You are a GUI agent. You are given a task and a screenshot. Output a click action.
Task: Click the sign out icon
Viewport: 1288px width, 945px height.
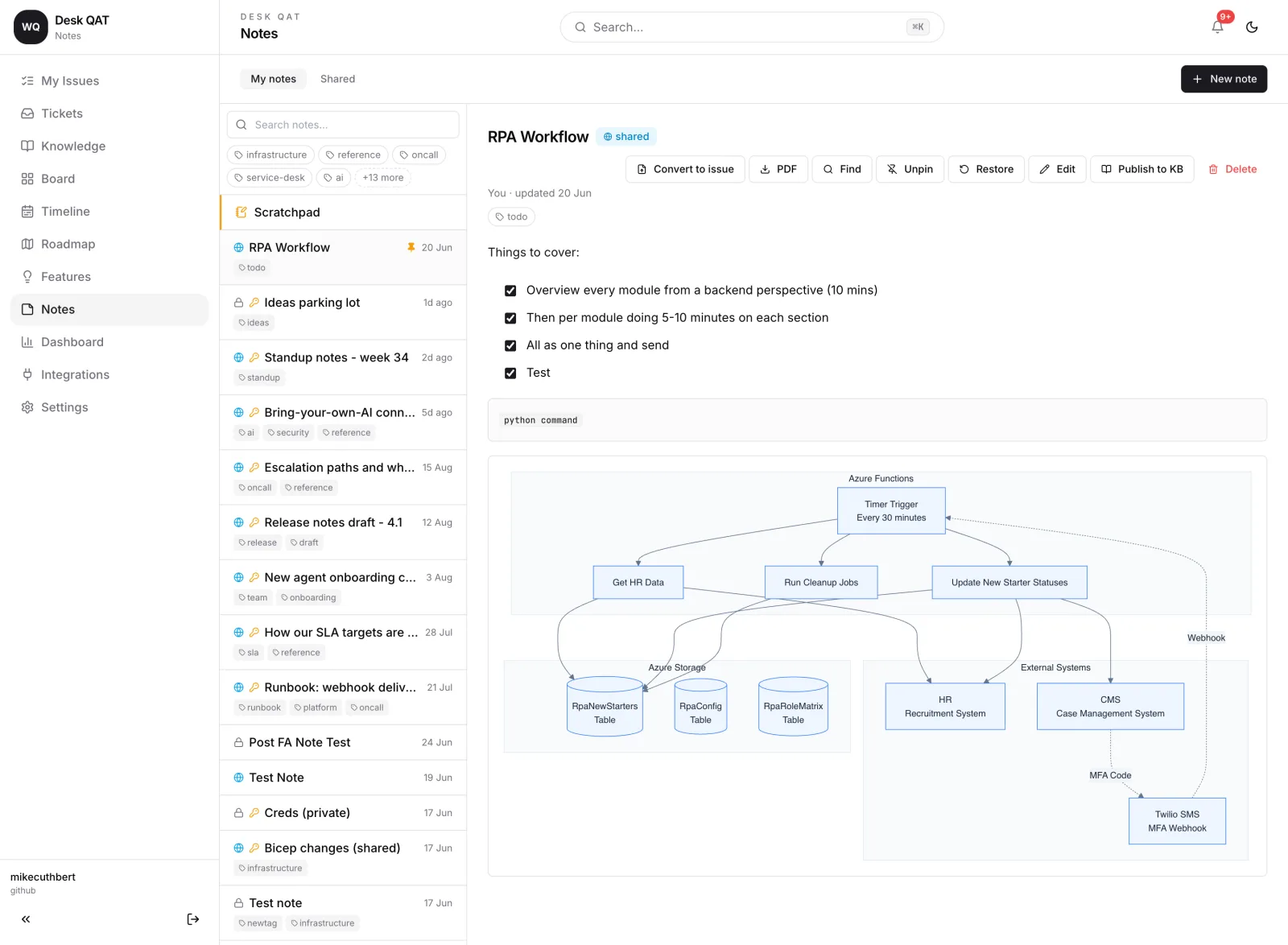(193, 918)
